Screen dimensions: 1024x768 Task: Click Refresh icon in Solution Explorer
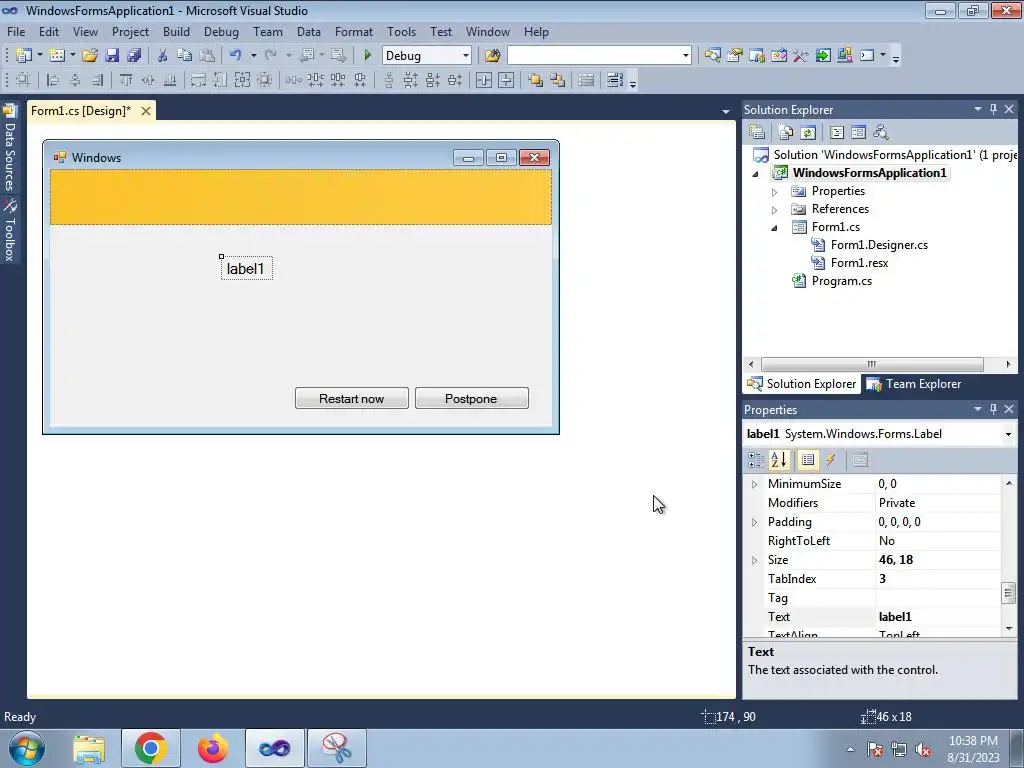click(x=808, y=133)
